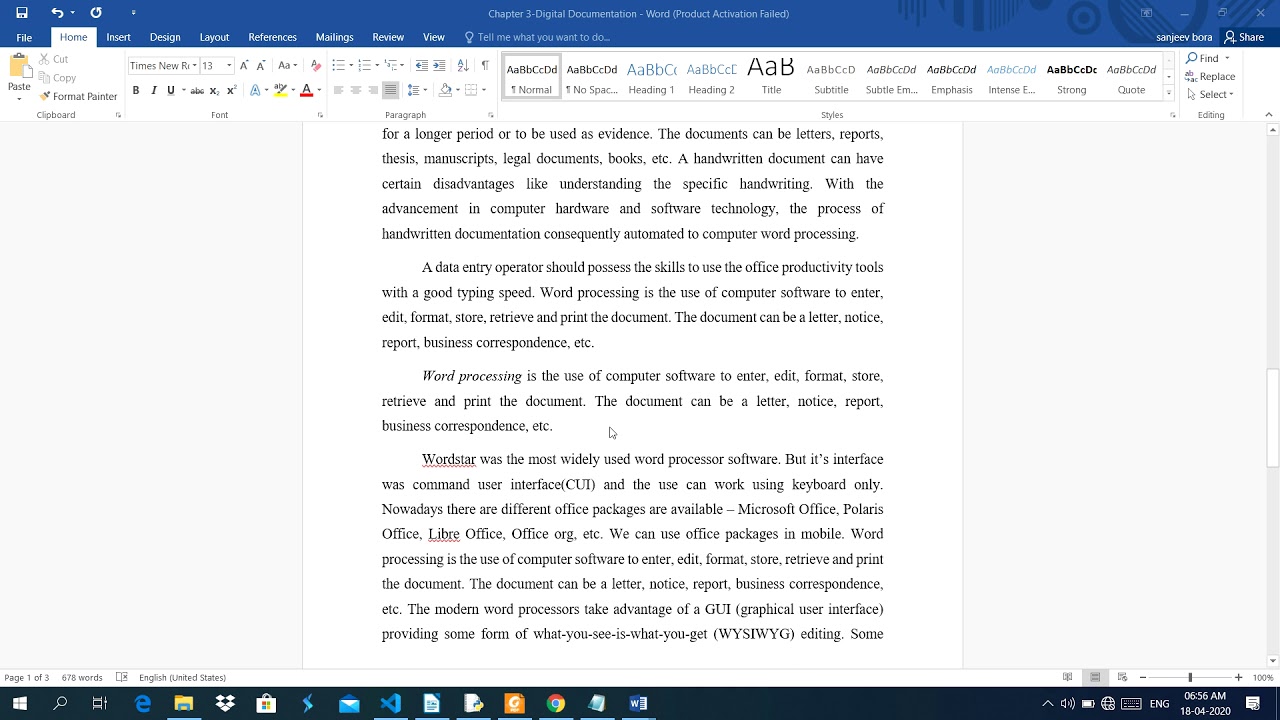Click the 100% zoom level indicator
The width and height of the screenshot is (1280, 720).
(x=1262, y=677)
